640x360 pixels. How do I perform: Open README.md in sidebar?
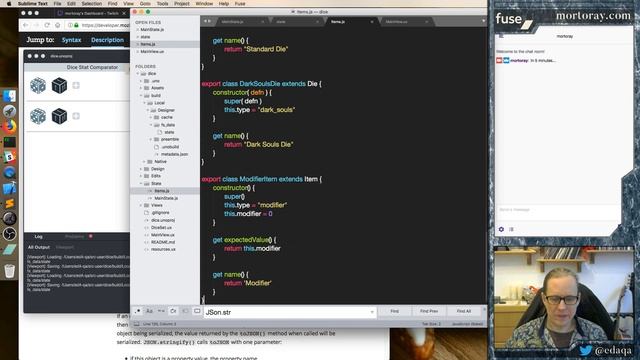[x=163, y=242]
